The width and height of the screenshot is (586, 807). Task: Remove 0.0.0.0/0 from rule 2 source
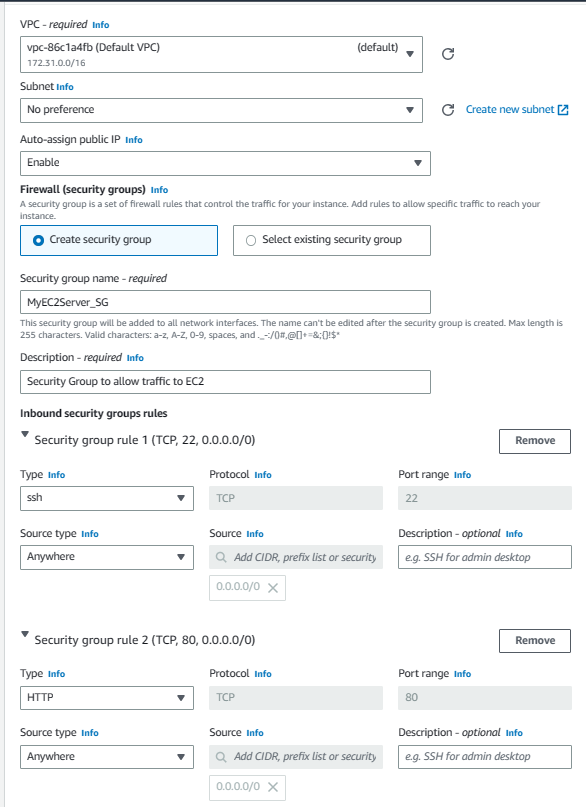(273, 787)
